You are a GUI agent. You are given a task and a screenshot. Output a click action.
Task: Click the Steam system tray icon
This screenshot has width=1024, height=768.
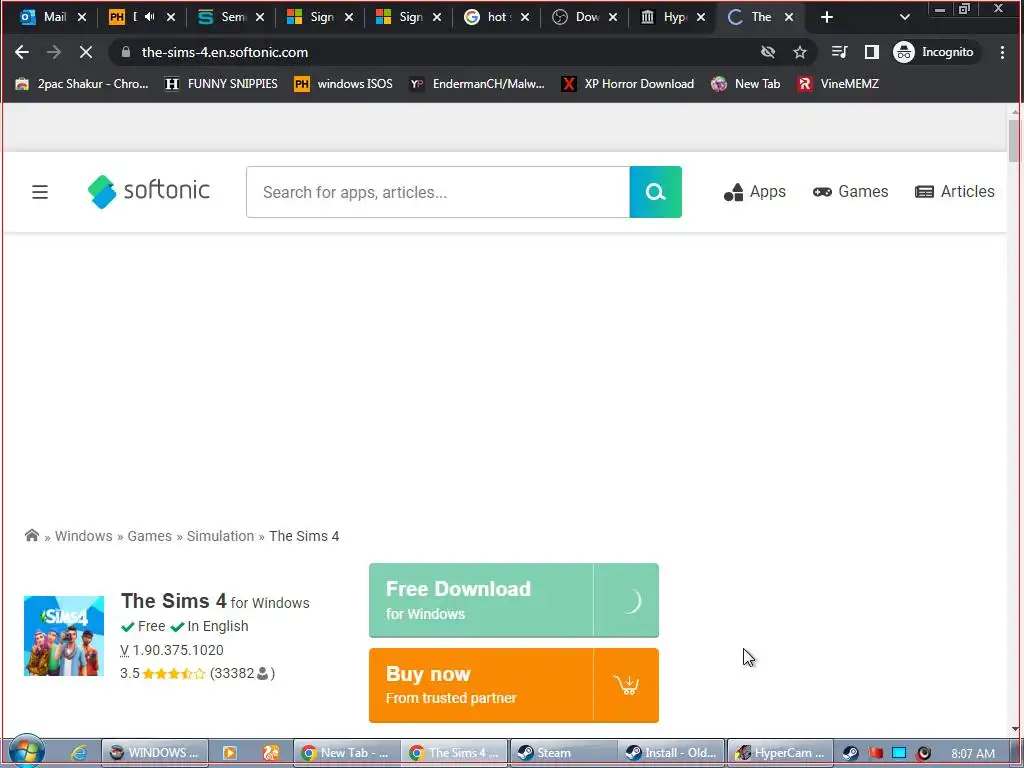click(850, 753)
